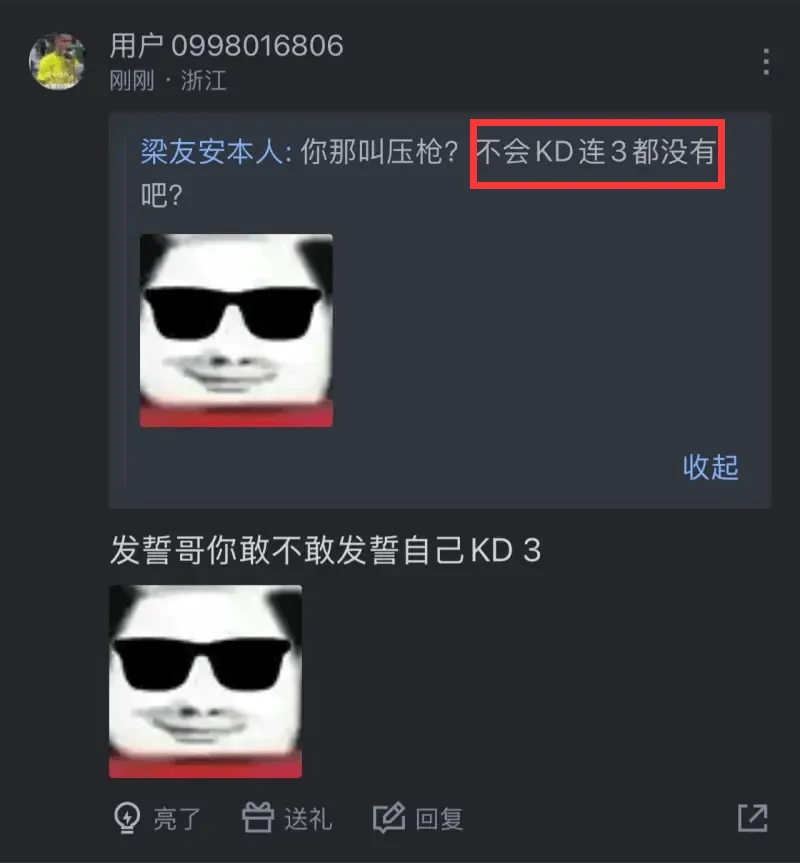Image resolution: width=800 pixels, height=863 pixels.
Task: View the panda meme in quoted comment
Action: [x=236, y=330]
